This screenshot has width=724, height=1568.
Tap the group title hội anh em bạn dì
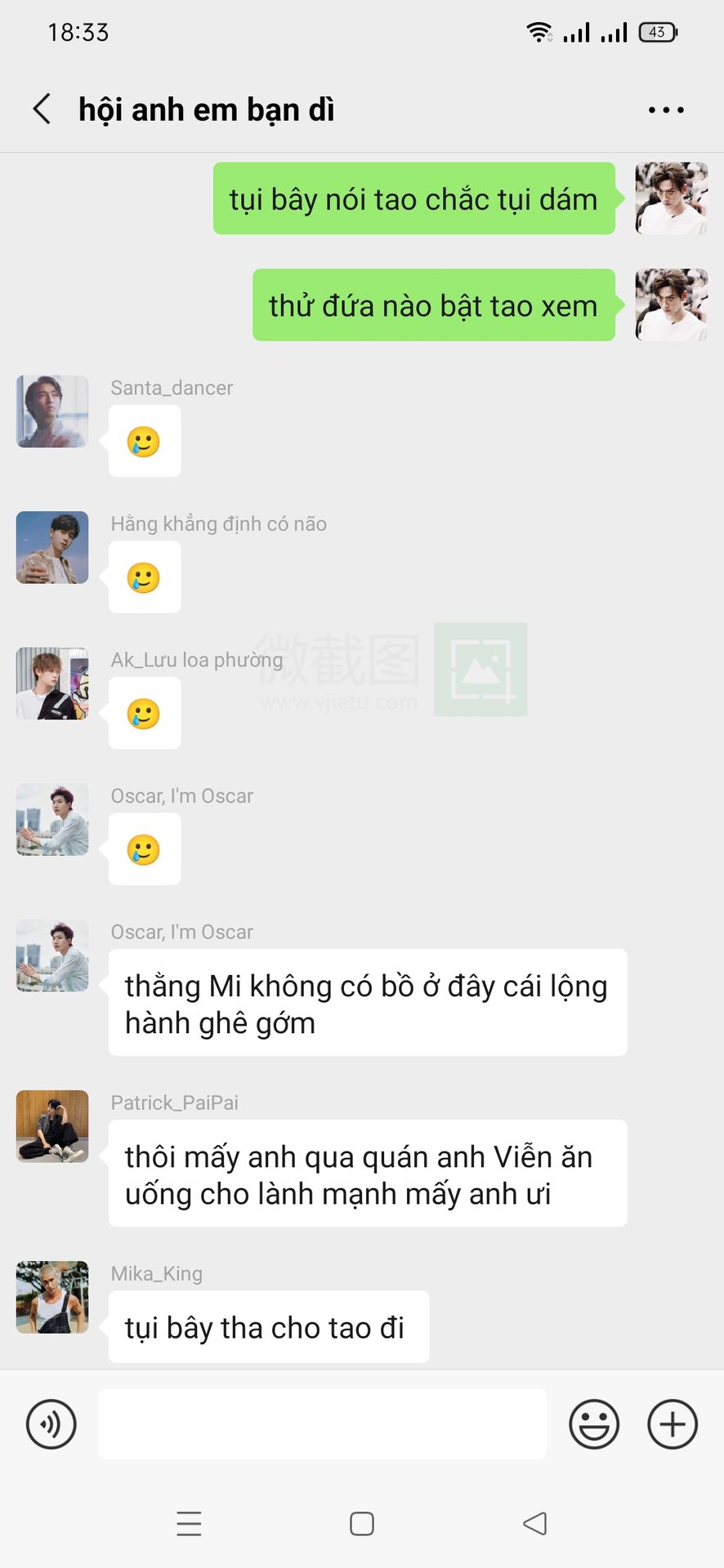click(x=207, y=109)
